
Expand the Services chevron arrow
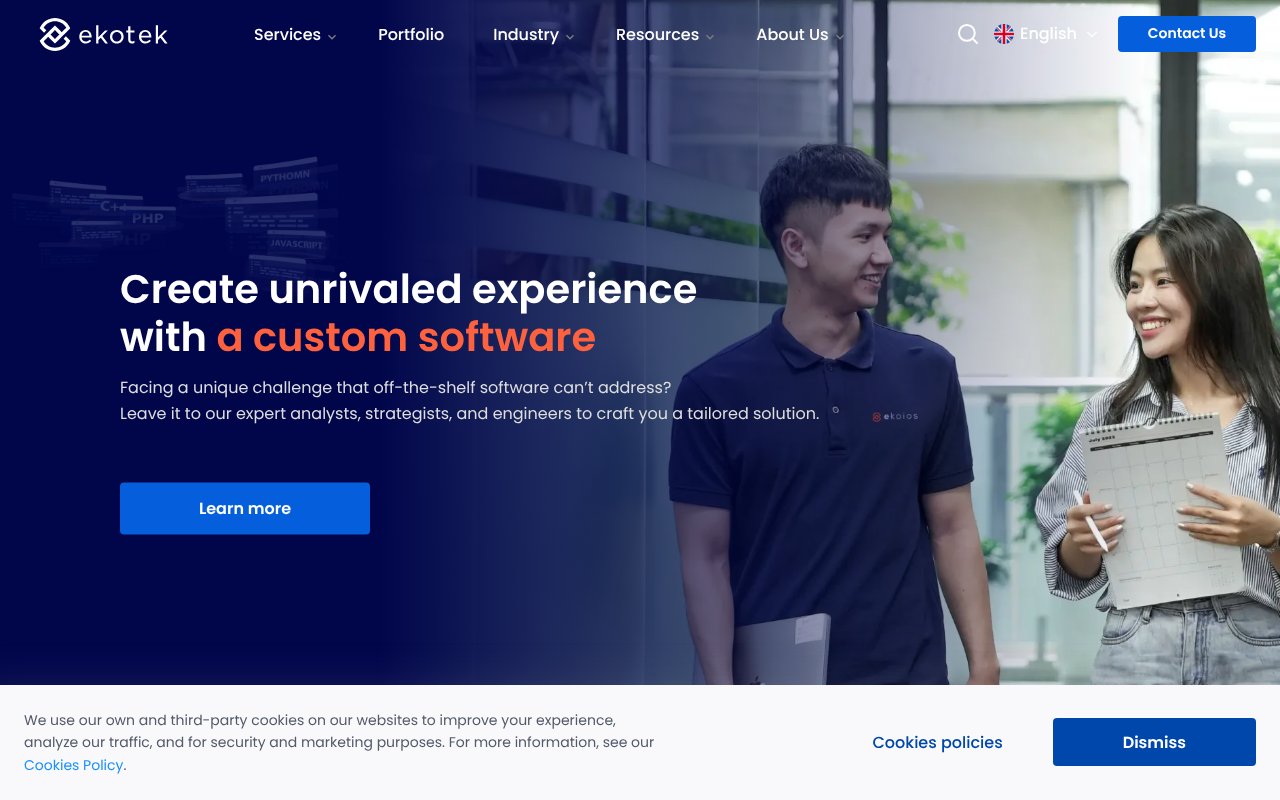(x=332, y=36)
